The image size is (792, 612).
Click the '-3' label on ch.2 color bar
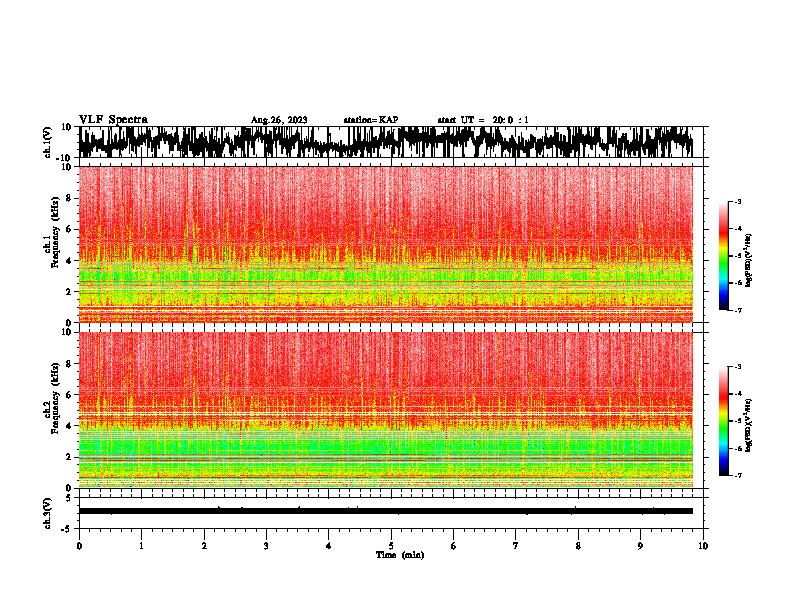738,367
